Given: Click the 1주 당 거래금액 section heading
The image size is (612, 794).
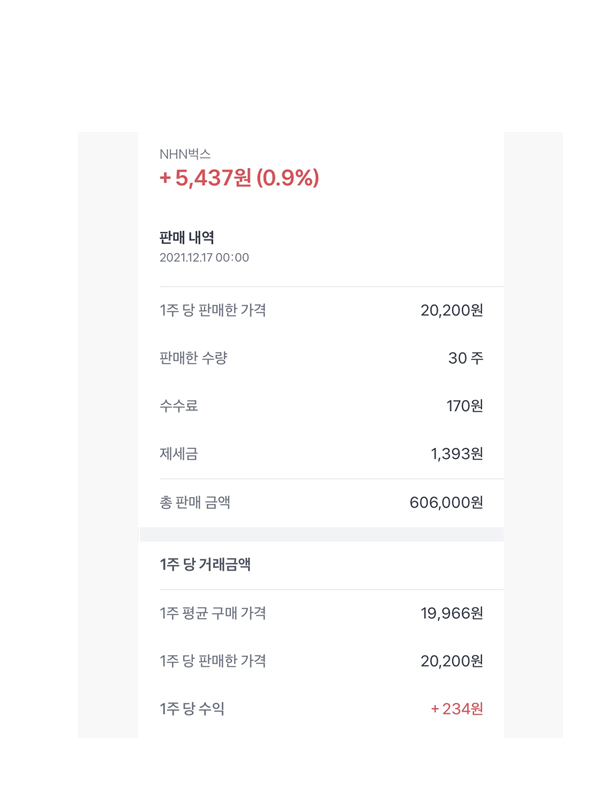Looking at the screenshot, I should click(x=205, y=565).
